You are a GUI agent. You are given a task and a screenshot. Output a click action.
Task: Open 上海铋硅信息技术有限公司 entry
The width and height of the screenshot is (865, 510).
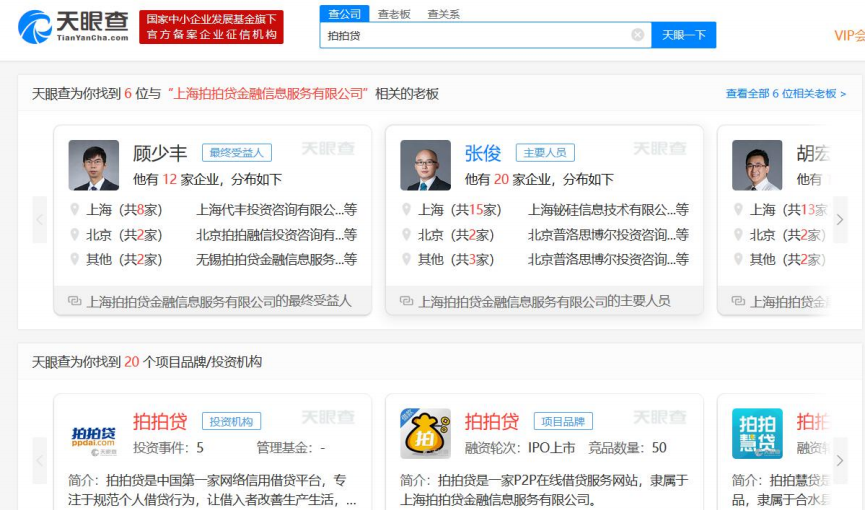point(608,210)
